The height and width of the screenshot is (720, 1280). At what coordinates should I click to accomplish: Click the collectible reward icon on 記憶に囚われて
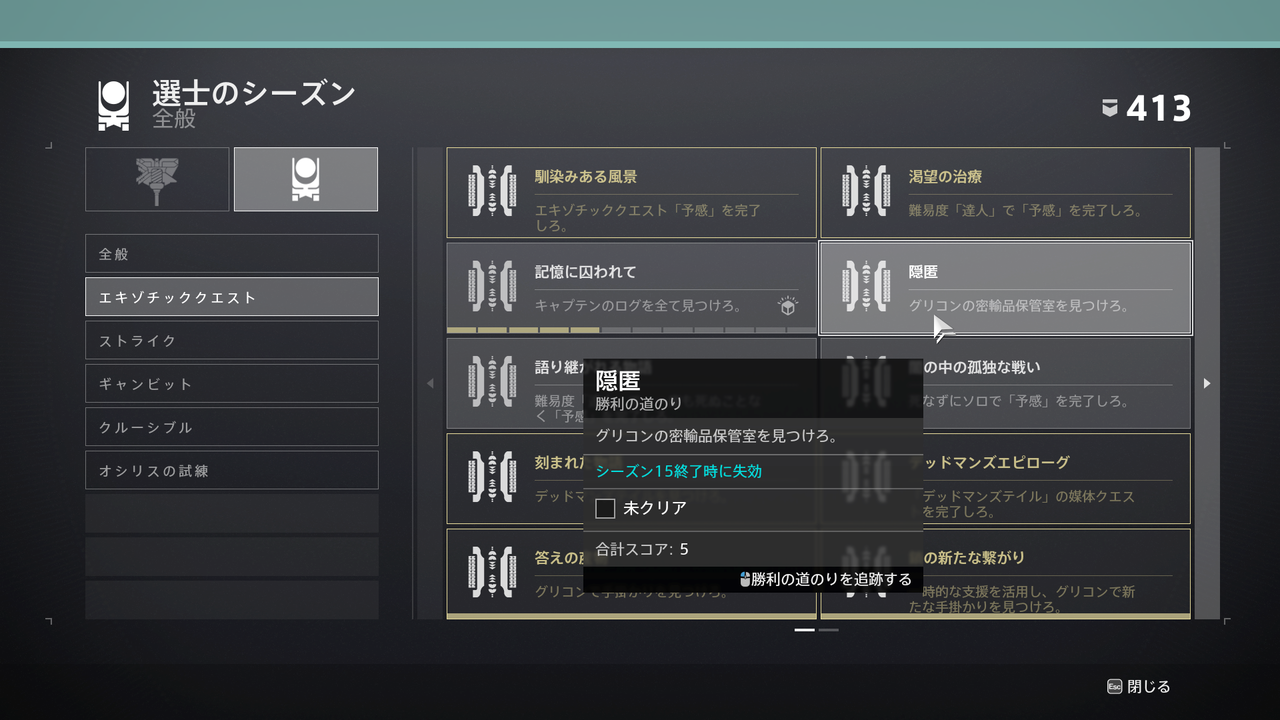788,307
